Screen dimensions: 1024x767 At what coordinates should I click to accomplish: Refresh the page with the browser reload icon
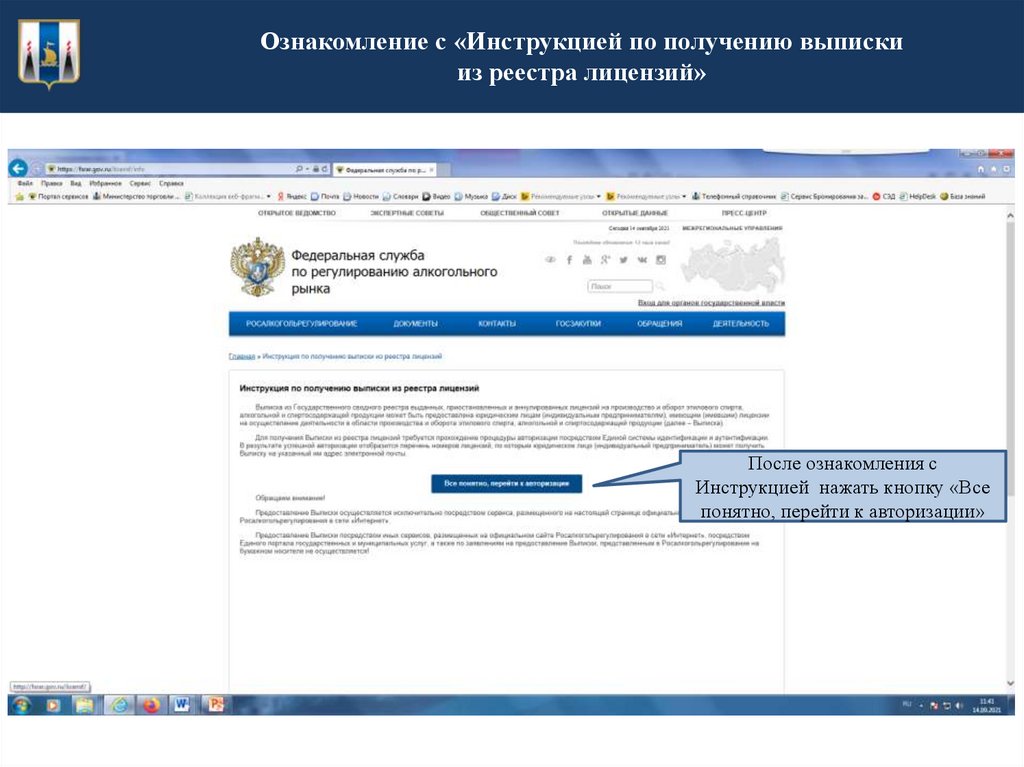tap(324, 169)
